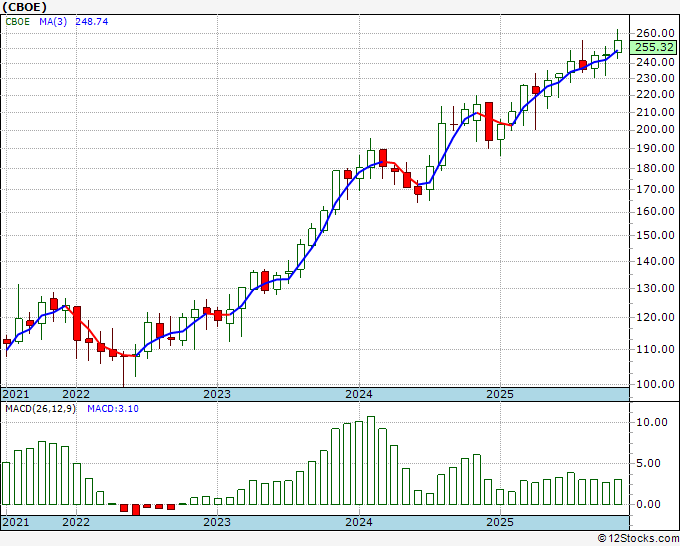The width and height of the screenshot is (680, 546).
Task: Open the 12Stock.com watermark link
Action: tap(636, 539)
